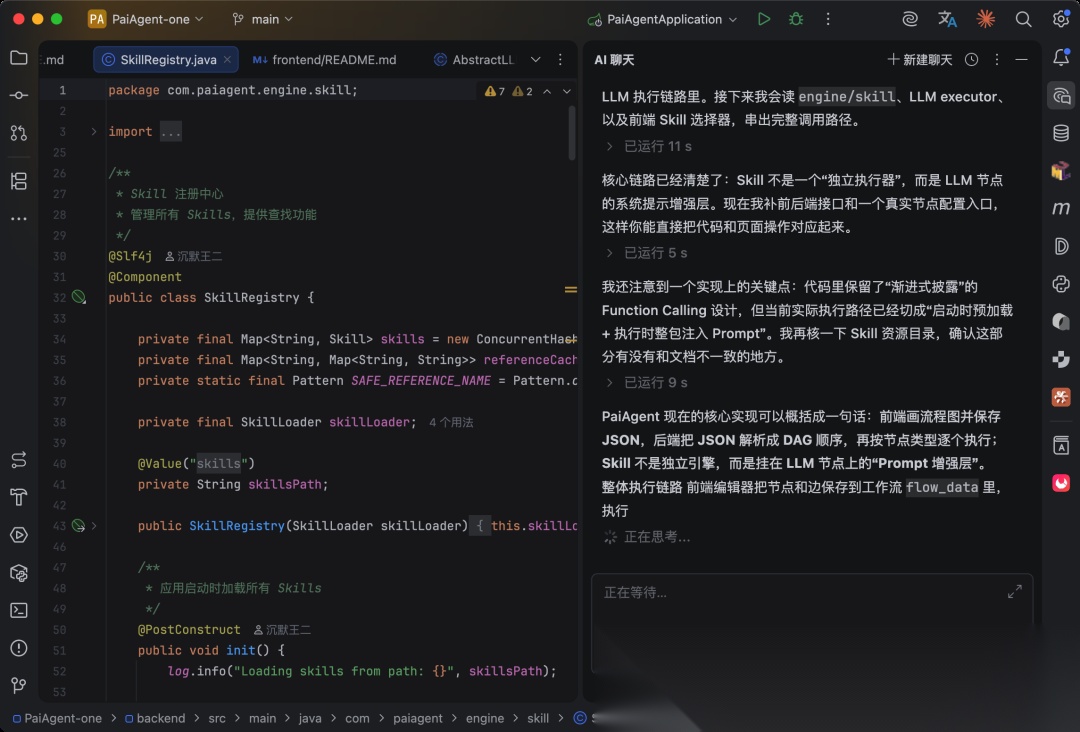Screen dimensions: 1080x732
Task: Open the Database tool window
Action: point(1061,133)
